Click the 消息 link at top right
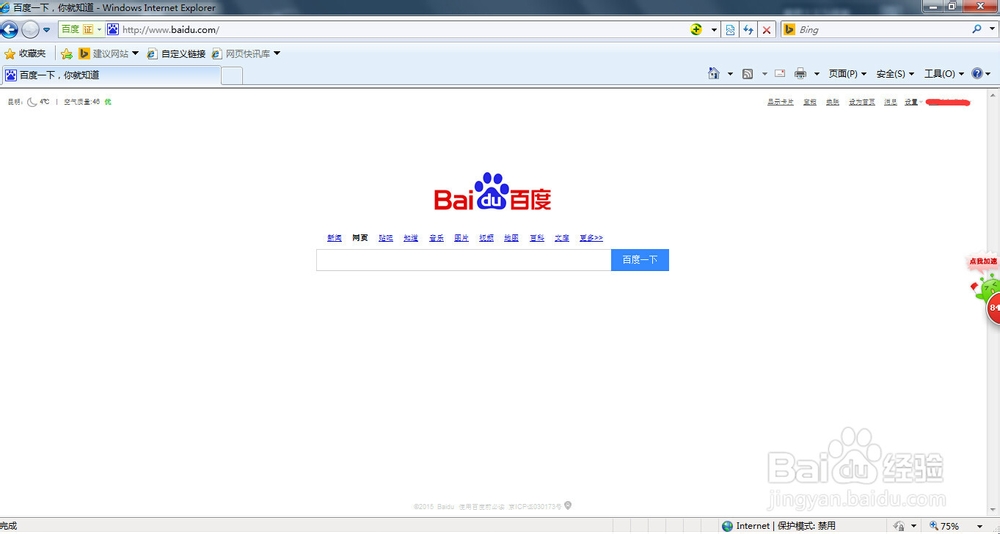This screenshot has height=534, width=1000. (890, 102)
